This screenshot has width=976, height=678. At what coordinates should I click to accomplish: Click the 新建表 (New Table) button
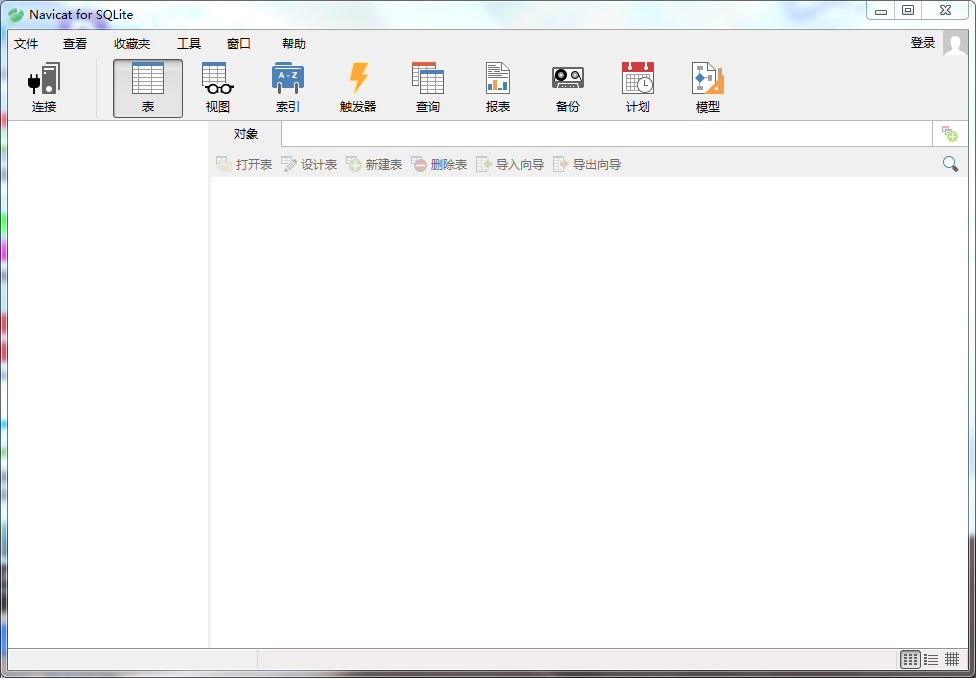[374, 164]
